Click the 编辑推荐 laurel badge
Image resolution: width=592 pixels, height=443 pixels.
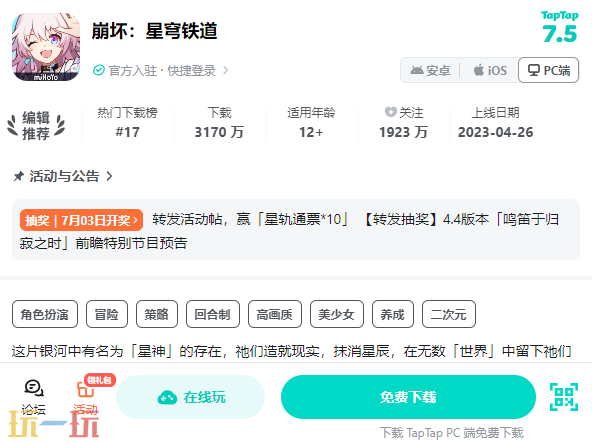point(36,125)
